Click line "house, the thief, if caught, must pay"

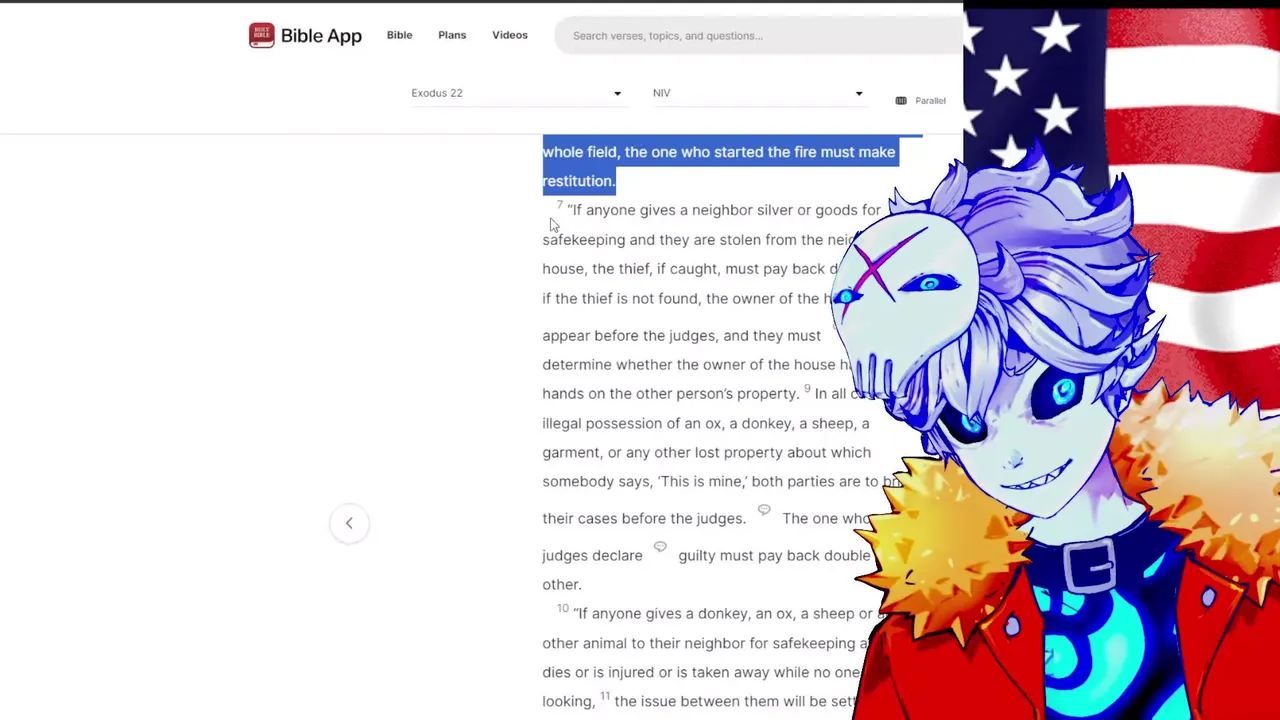(x=692, y=268)
